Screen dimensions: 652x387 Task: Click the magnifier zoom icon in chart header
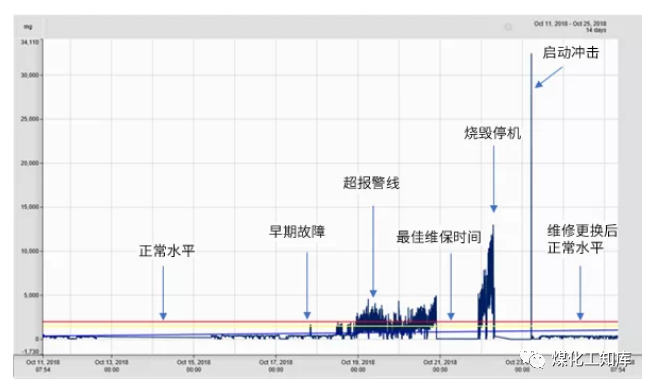tap(508, 27)
